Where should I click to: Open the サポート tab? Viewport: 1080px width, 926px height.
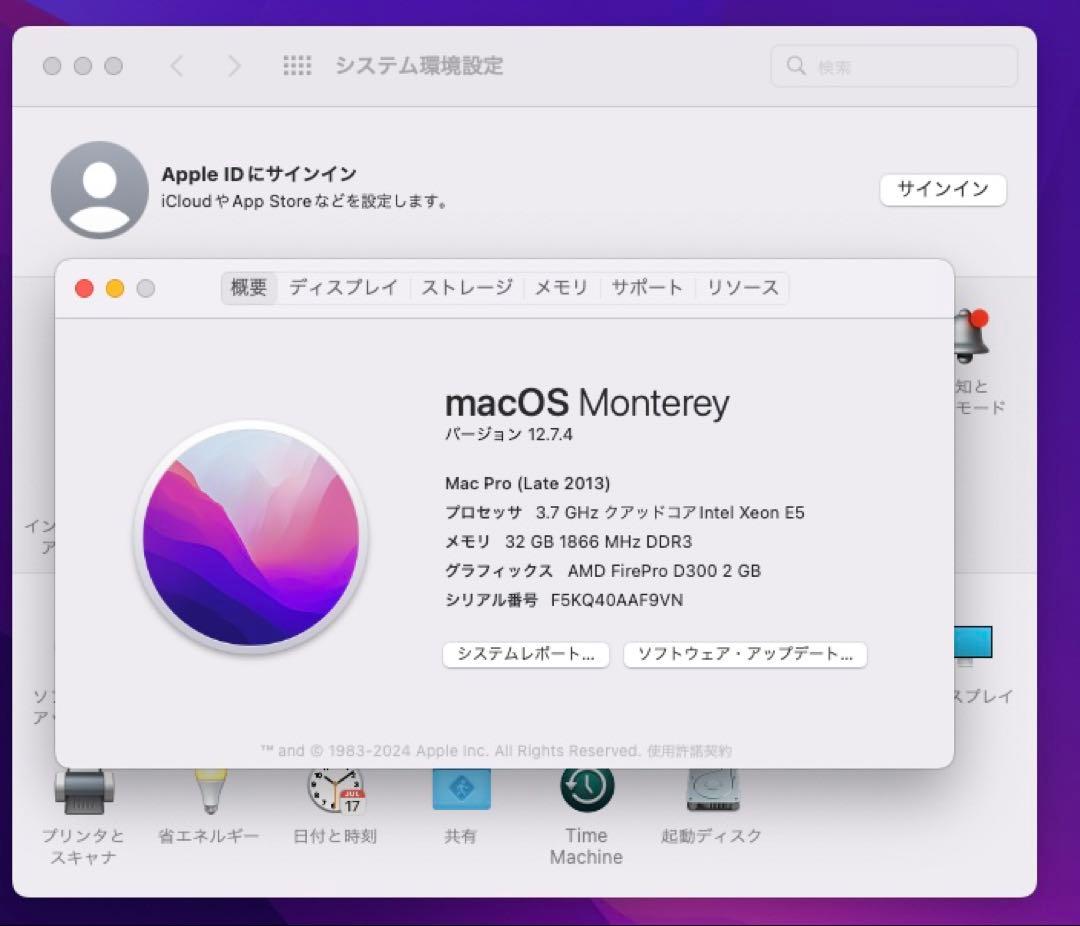[x=646, y=287]
